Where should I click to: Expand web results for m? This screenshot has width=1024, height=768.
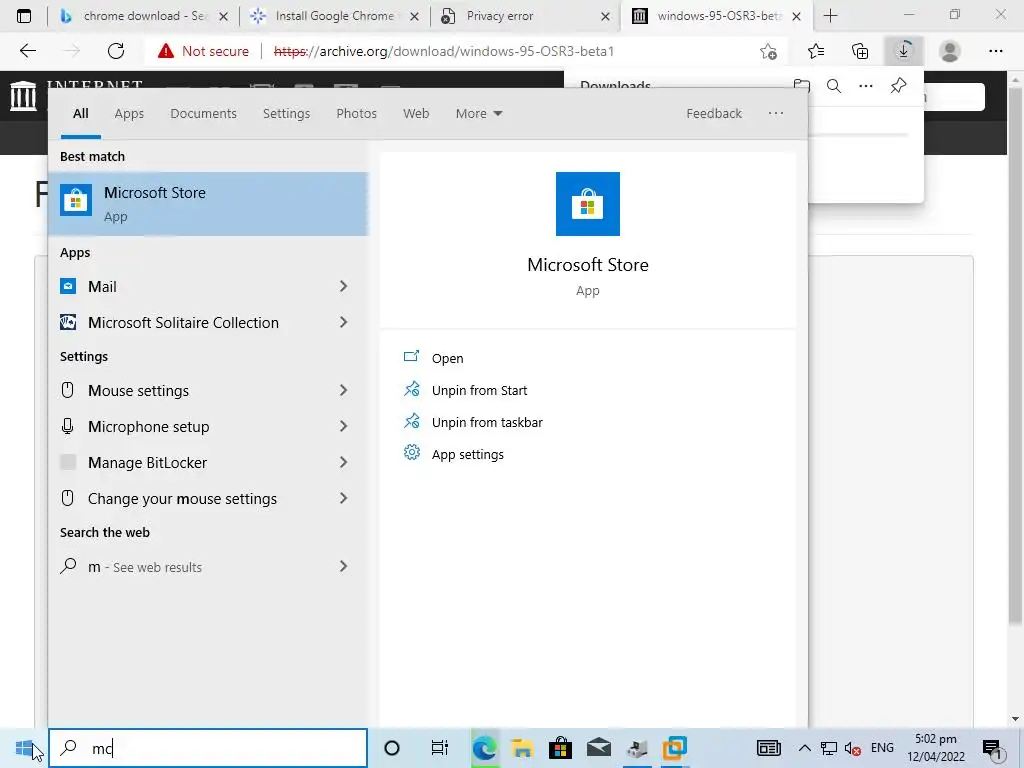(x=344, y=566)
